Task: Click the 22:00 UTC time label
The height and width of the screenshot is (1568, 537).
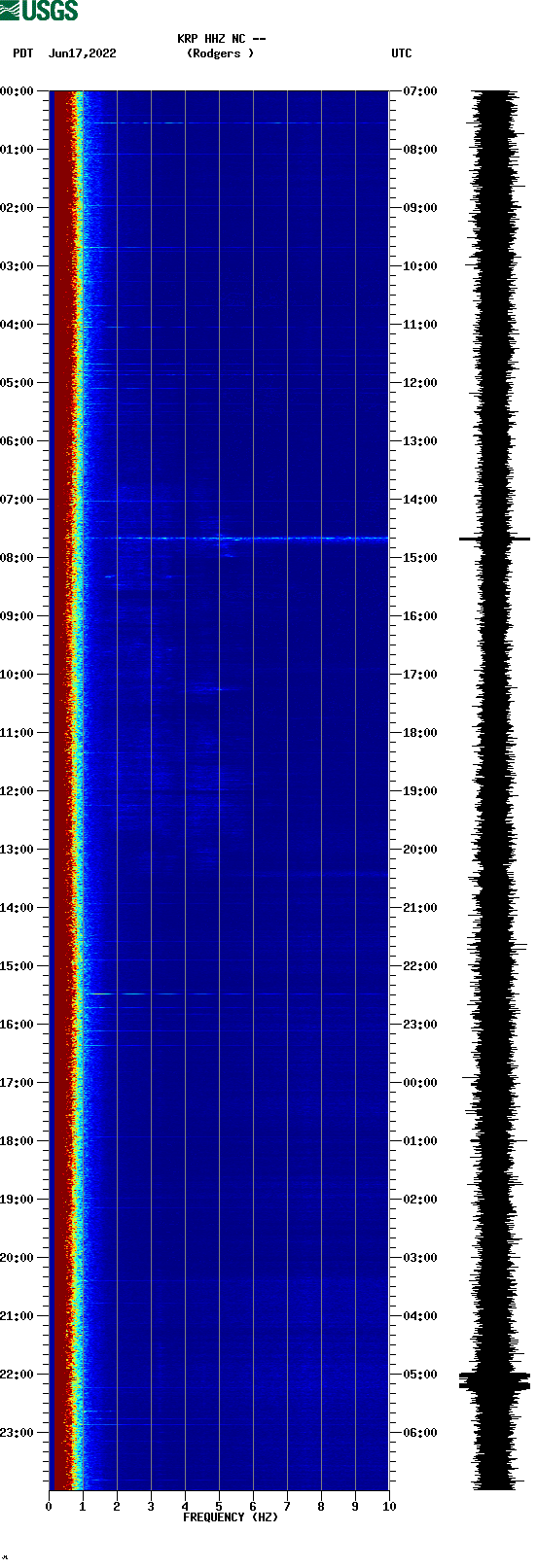Action: tap(420, 966)
